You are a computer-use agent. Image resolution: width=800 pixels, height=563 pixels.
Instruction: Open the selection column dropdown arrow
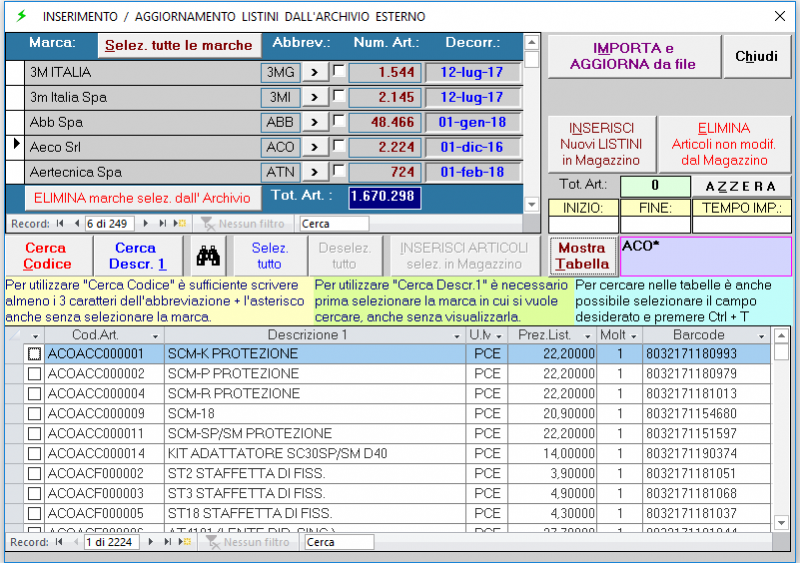[35, 336]
